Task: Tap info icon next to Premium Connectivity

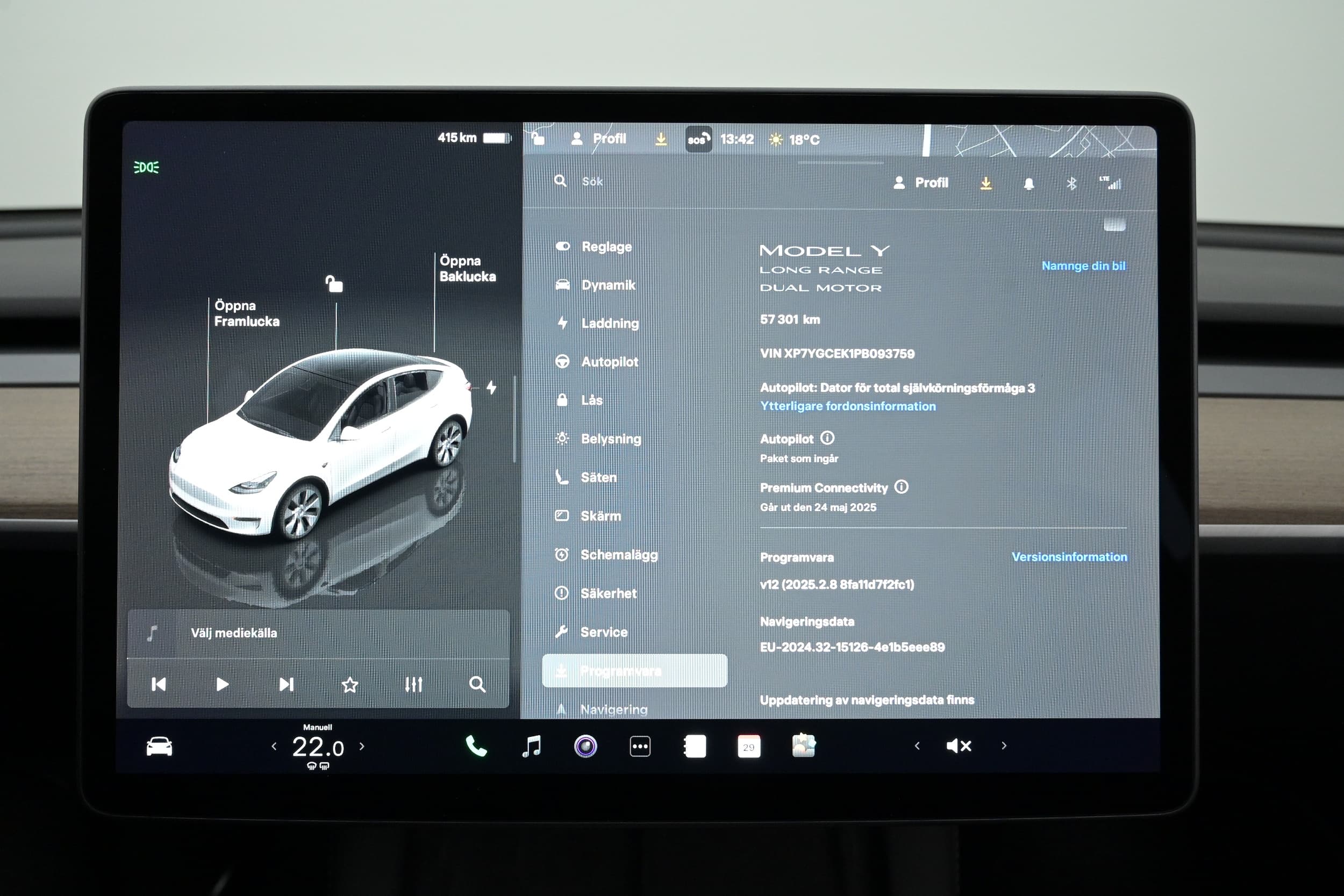Action: [901, 487]
